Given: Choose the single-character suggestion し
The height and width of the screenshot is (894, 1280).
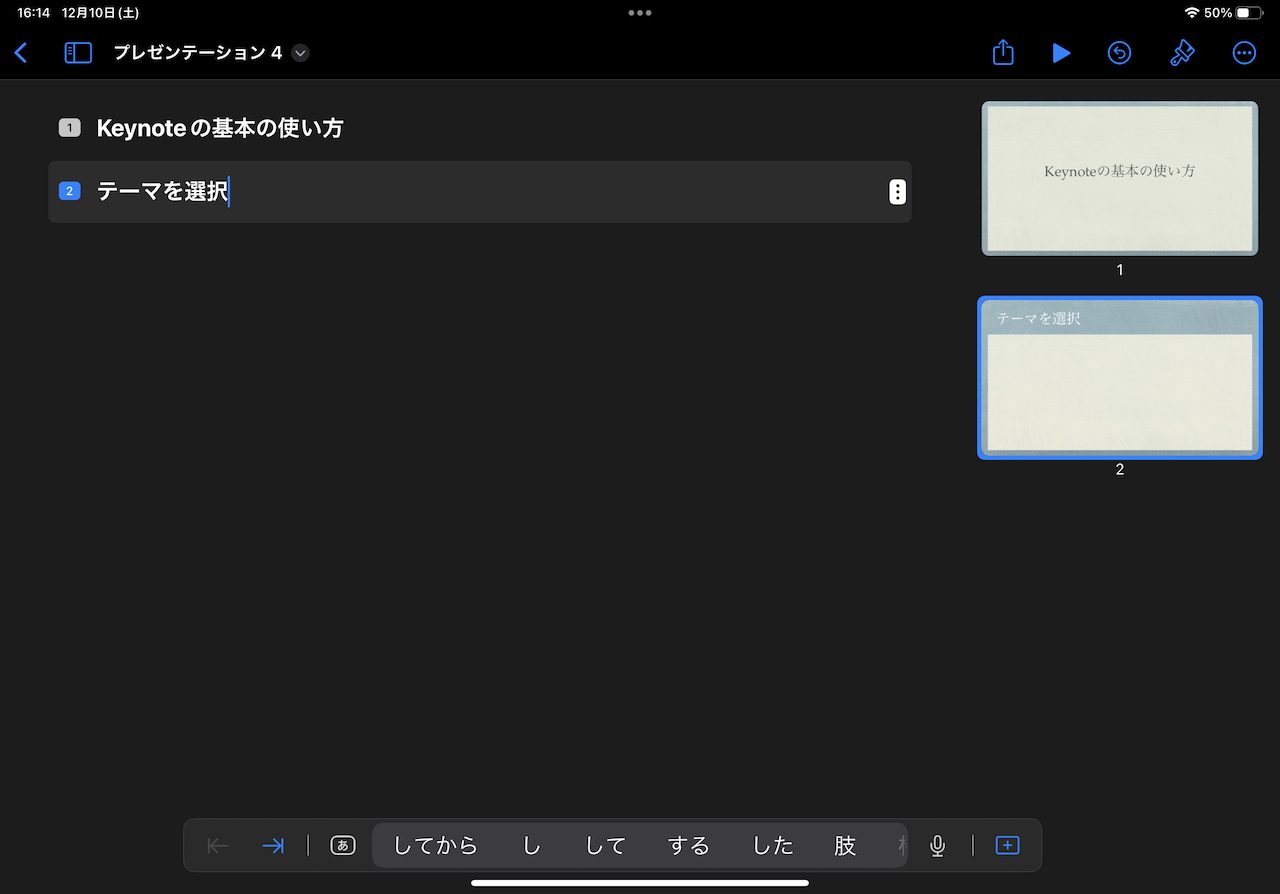Looking at the screenshot, I should pyautogui.click(x=532, y=846).
